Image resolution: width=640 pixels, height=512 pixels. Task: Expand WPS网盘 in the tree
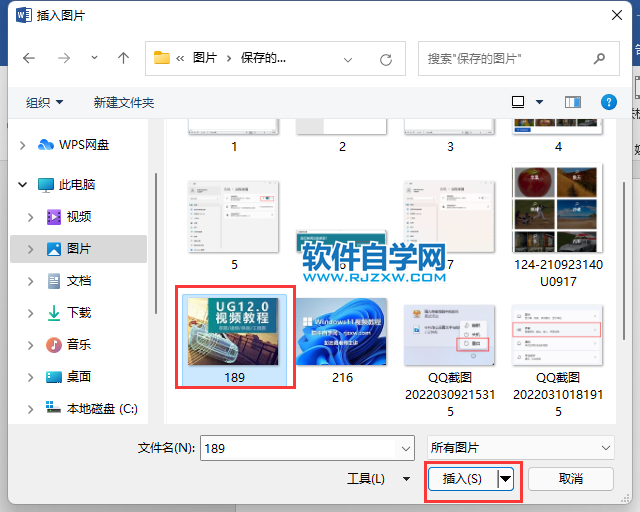(x=22, y=145)
